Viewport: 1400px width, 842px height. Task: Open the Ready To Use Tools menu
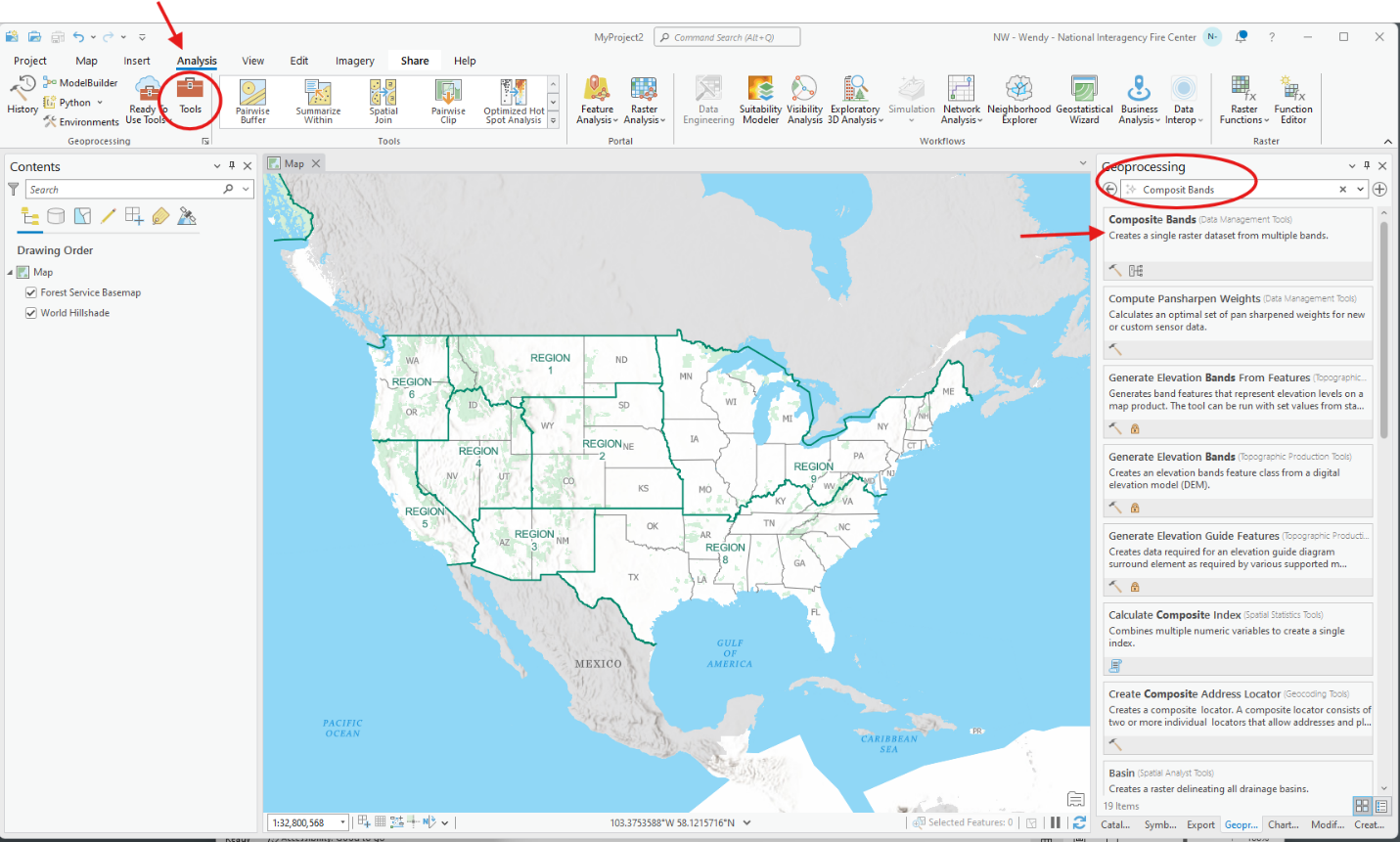click(147, 102)
